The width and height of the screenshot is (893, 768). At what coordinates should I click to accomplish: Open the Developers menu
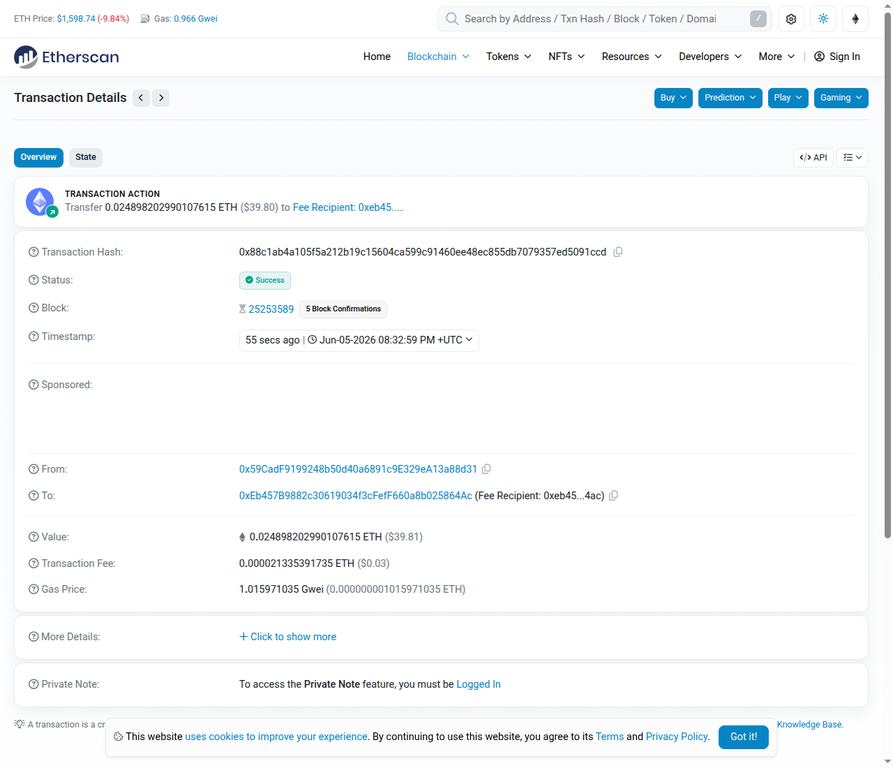point(710,56)
